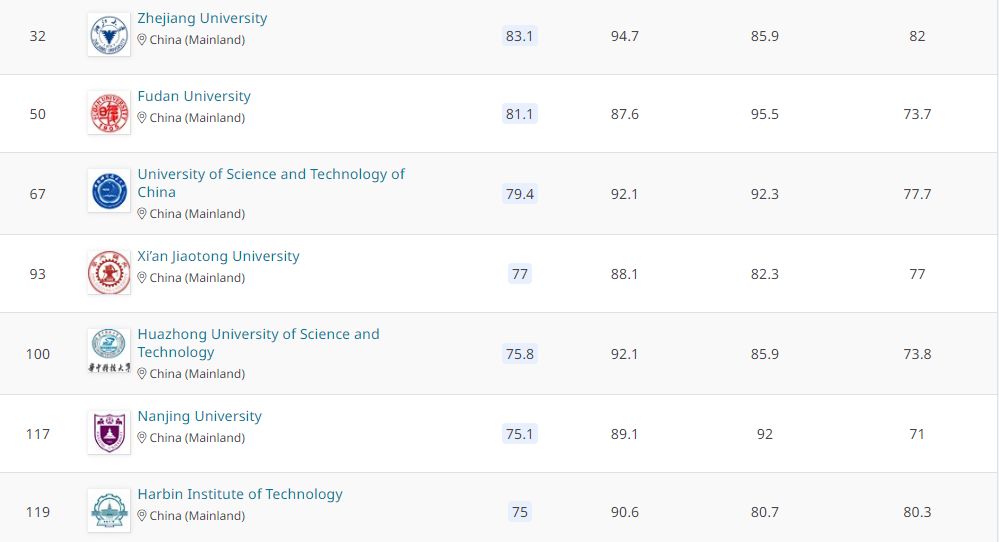Click Nanjing's overall score 75.1
Screen dimensions: 999x542
click(x=519, y=434)
